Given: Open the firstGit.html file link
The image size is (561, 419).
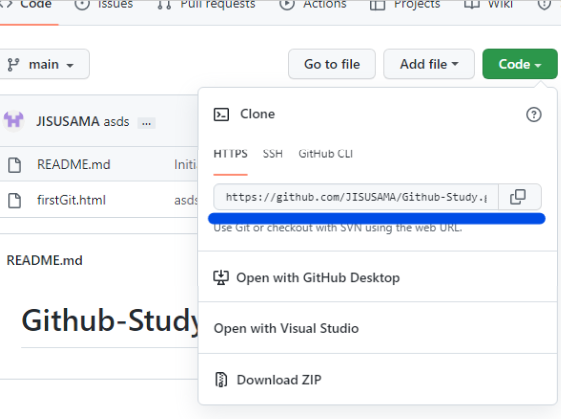Looking at the screenshot, I should click(71, 200).
